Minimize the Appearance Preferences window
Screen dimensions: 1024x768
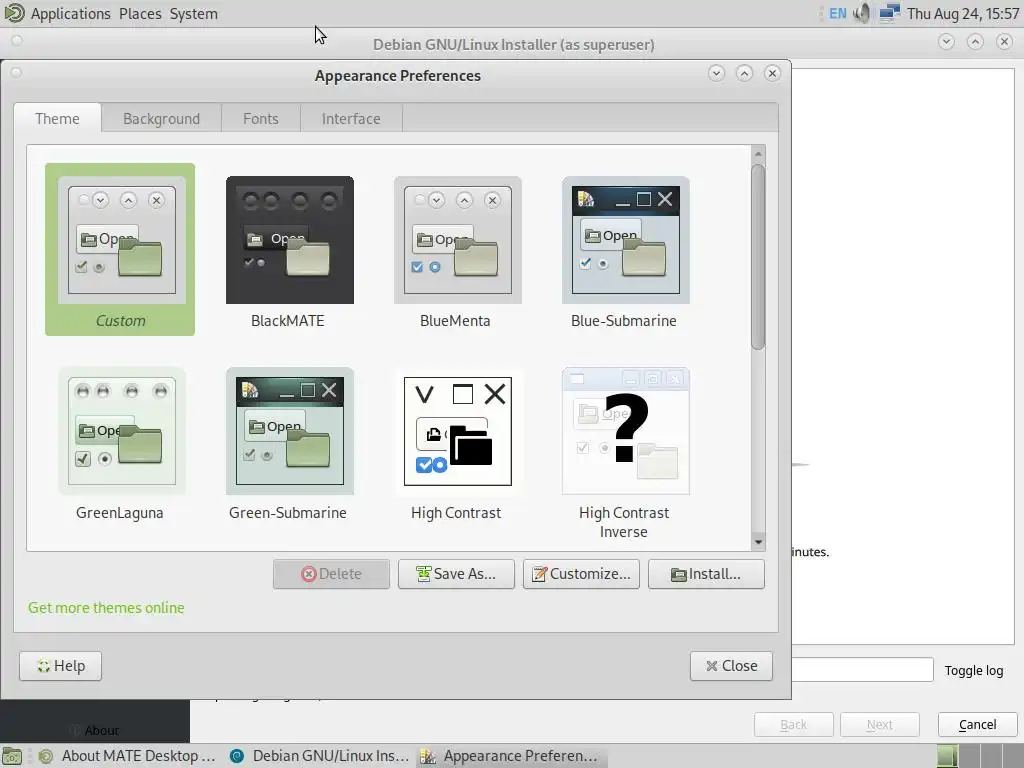pyautogui.click(x=716, y=73)
